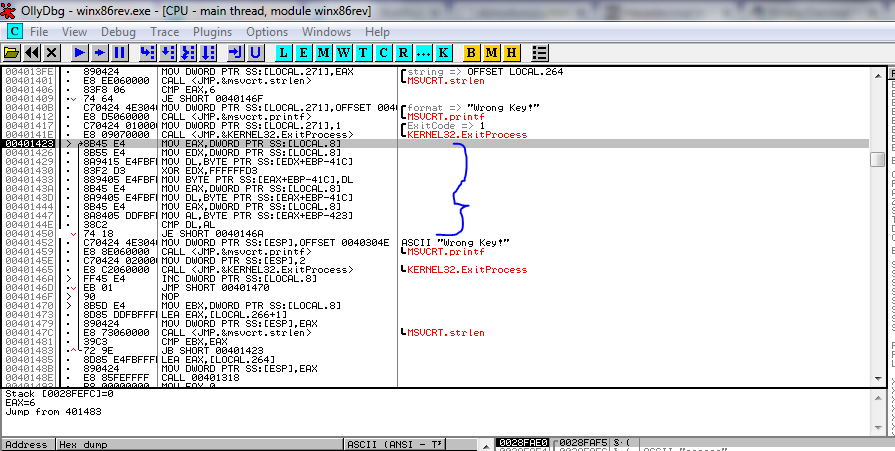Show Call stack with K button
Viewport: 895px width, 451px height.
443,53
